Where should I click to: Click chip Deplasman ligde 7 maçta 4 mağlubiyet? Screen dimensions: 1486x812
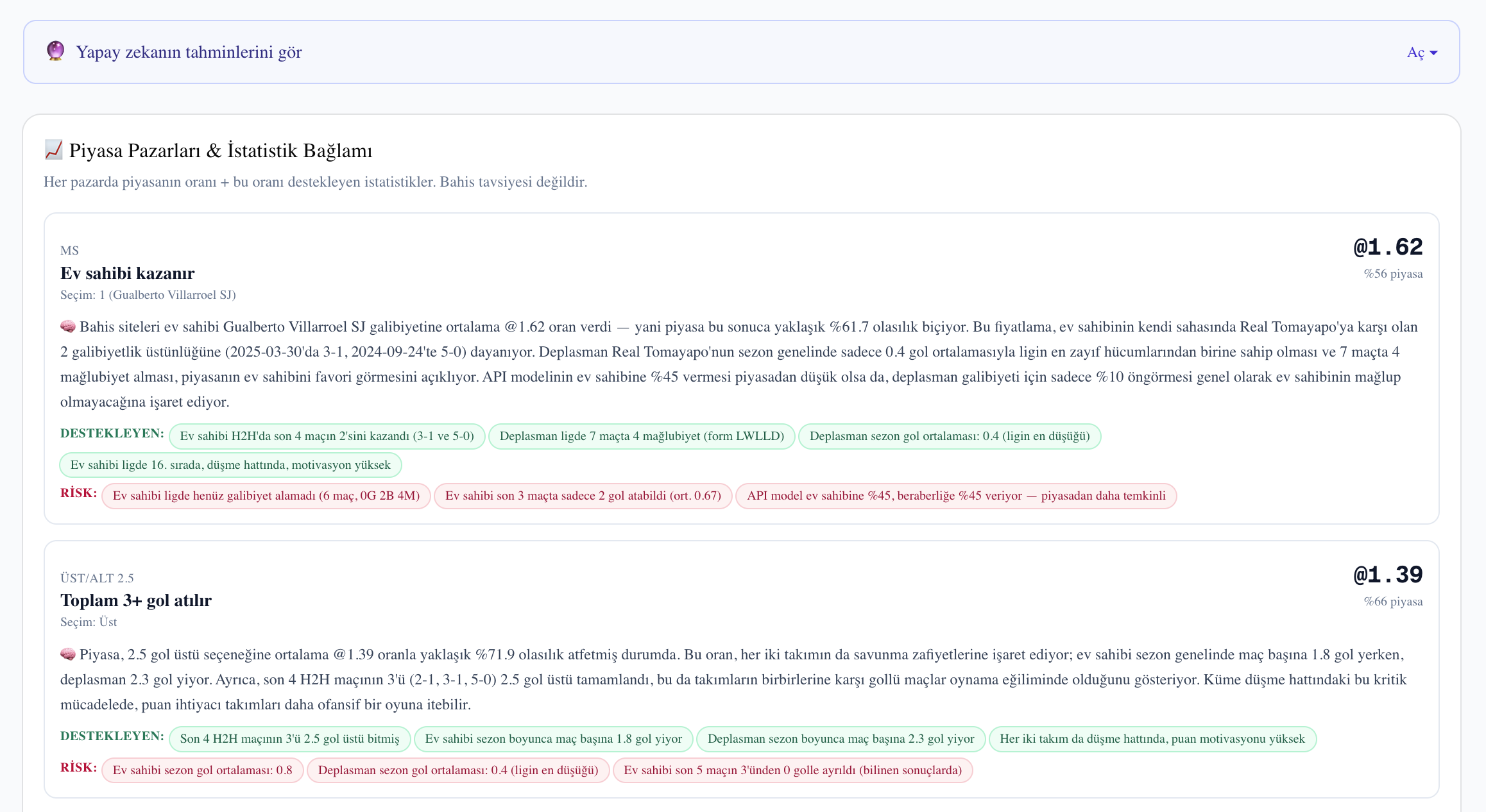coord(642,436)
